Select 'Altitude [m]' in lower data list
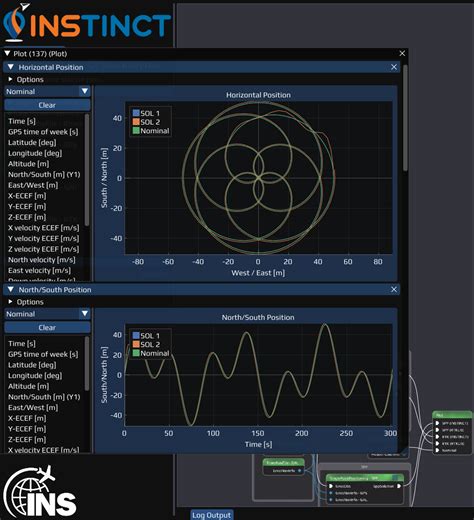The height and width of the screenshot is (520, 474). click(29, 386)
